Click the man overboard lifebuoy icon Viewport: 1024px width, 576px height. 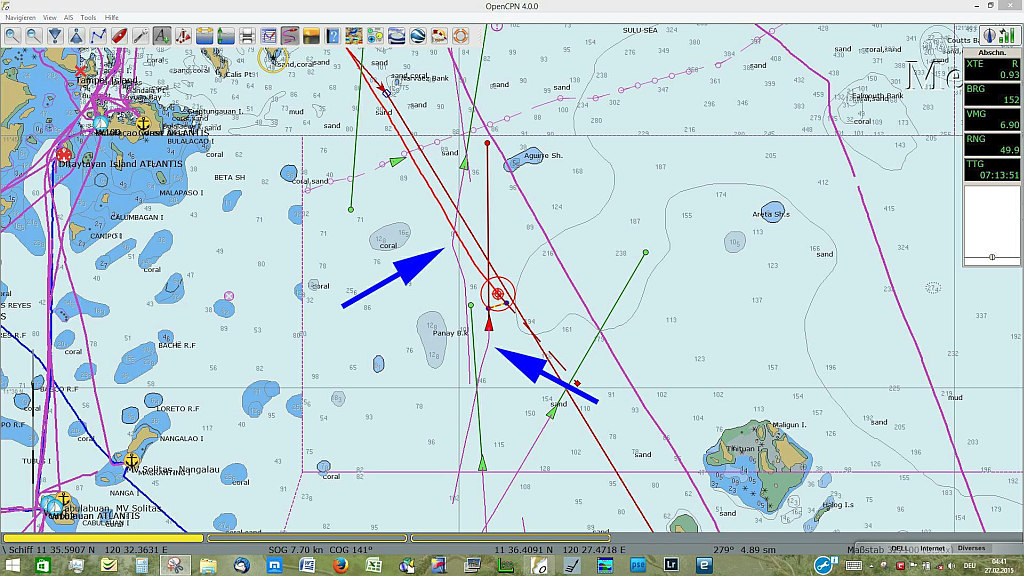click(x=460, y=36)
